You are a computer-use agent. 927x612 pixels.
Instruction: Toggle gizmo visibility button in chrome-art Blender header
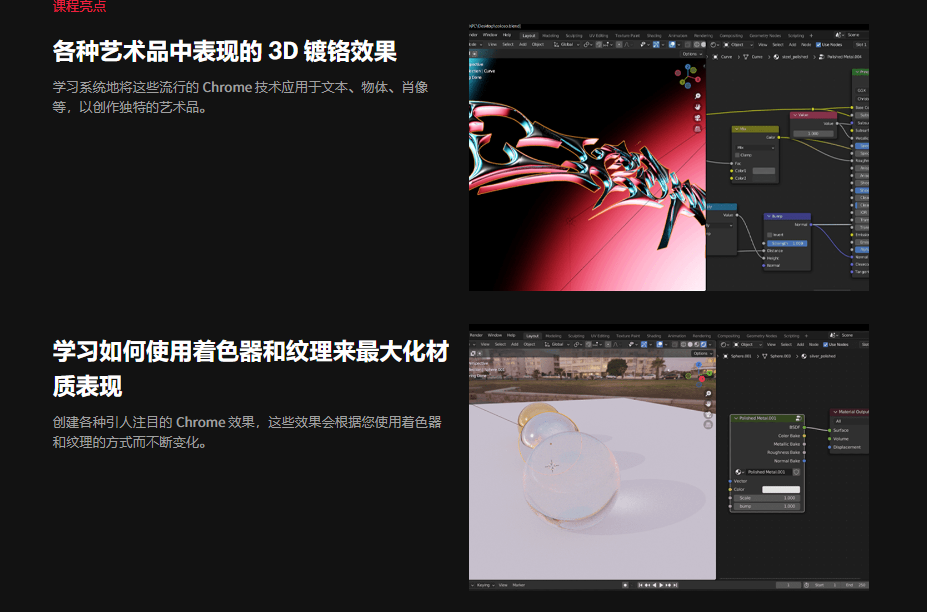pyautogui.click(x=658, y=44)
